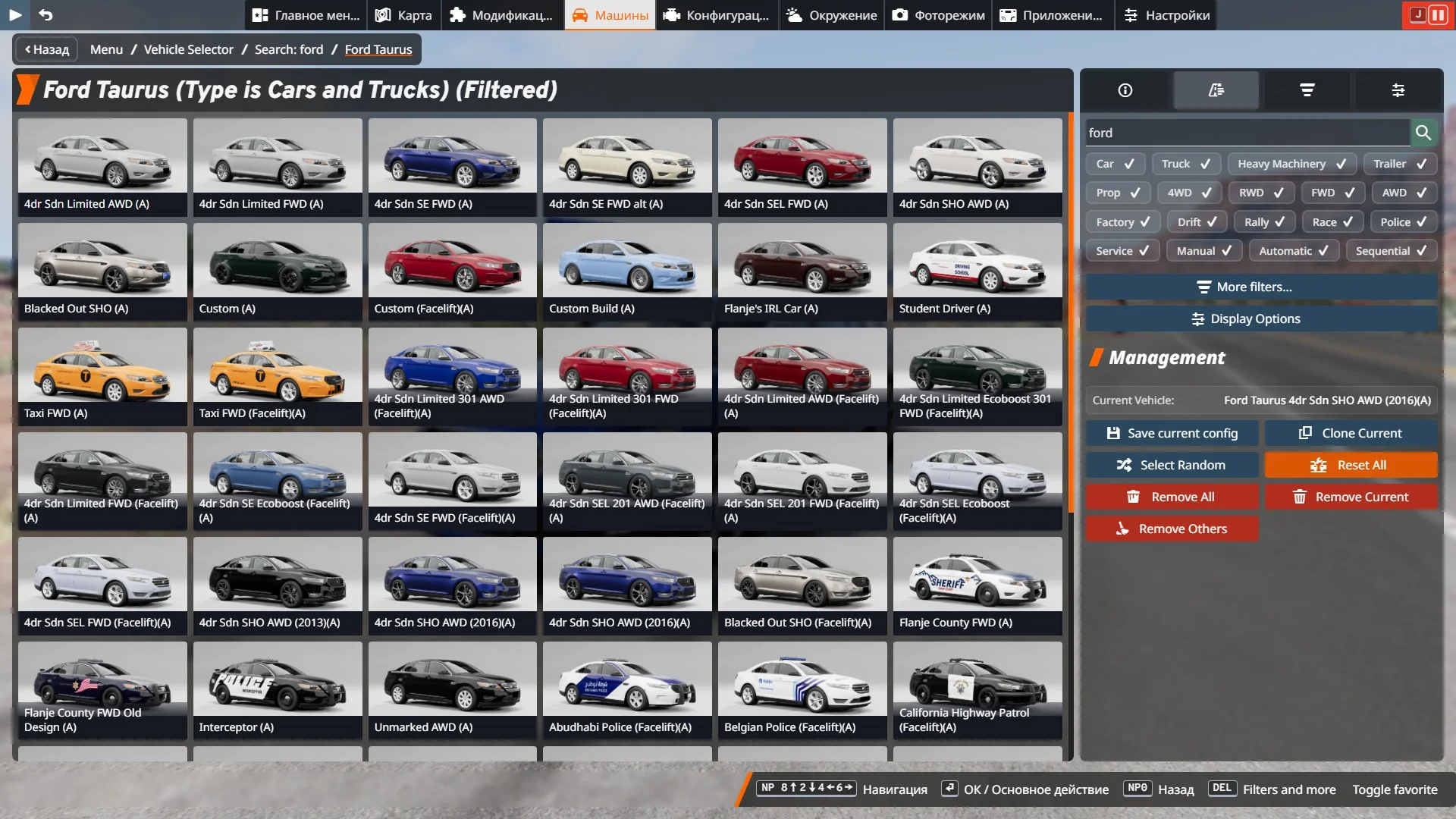The width and height of the screenshot is (1456, 819).
Task: Open the Фоторежим photo mode tab
Action: 938,15
